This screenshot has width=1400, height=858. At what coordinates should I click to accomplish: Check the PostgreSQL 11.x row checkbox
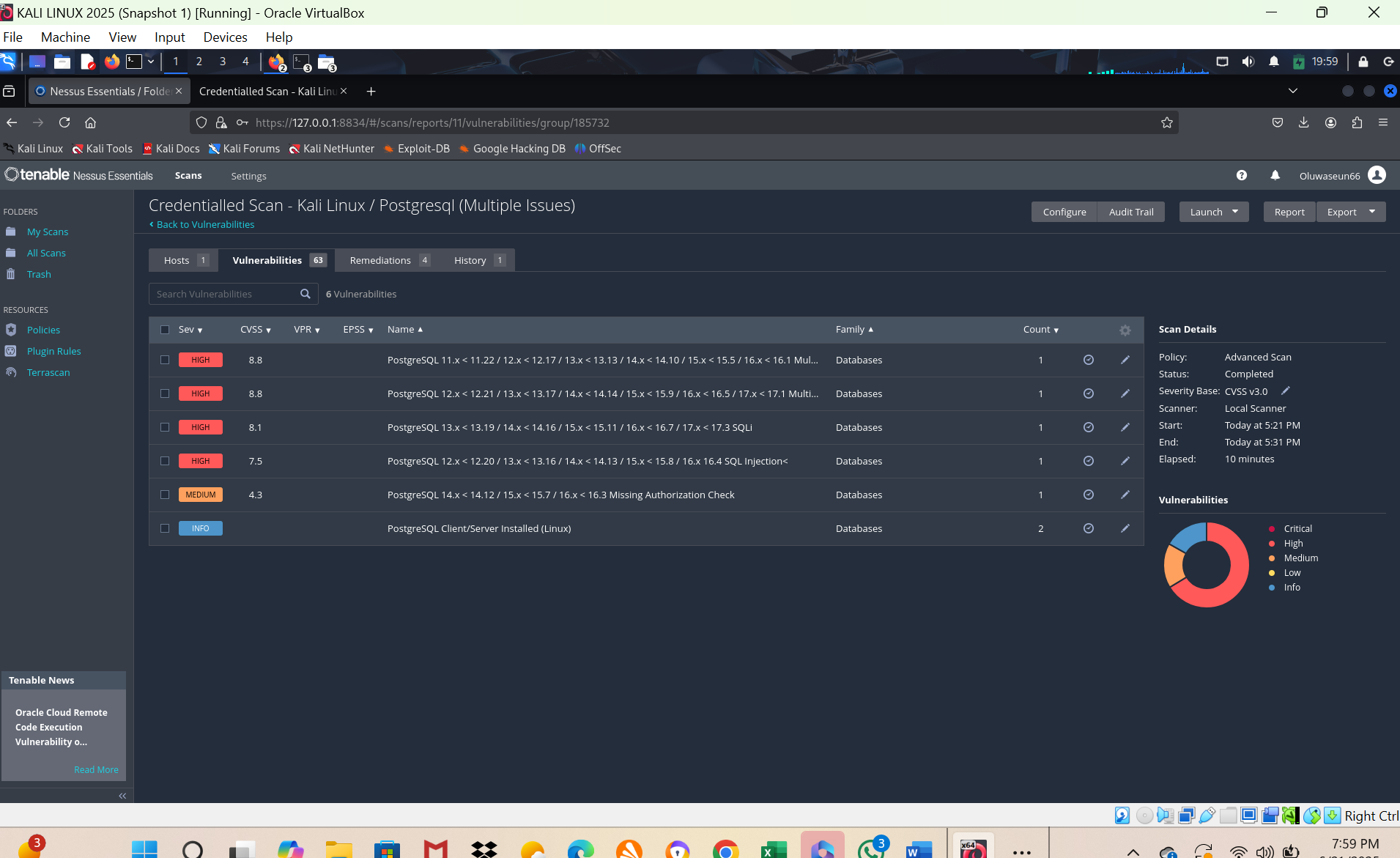(165, 360)
